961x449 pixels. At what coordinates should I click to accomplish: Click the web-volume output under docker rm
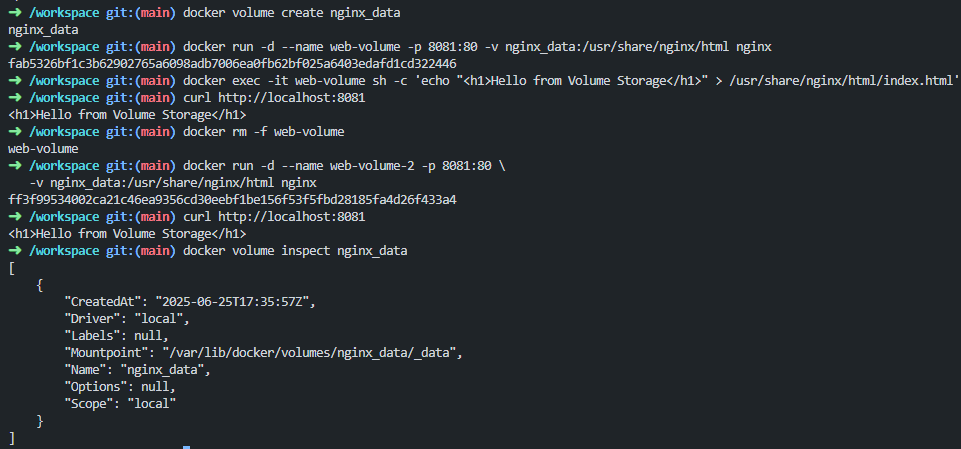coord(43,149)
